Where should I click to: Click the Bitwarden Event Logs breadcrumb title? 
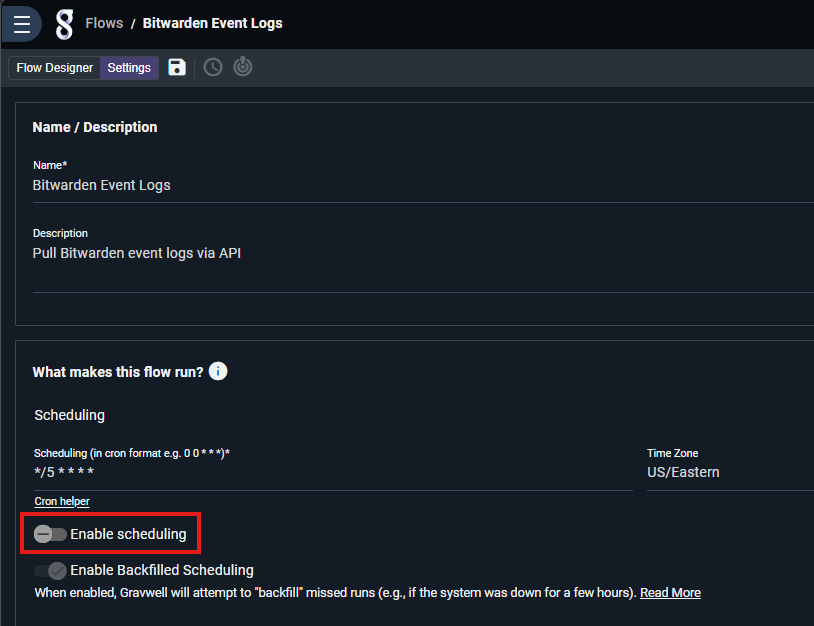point(212,23)
